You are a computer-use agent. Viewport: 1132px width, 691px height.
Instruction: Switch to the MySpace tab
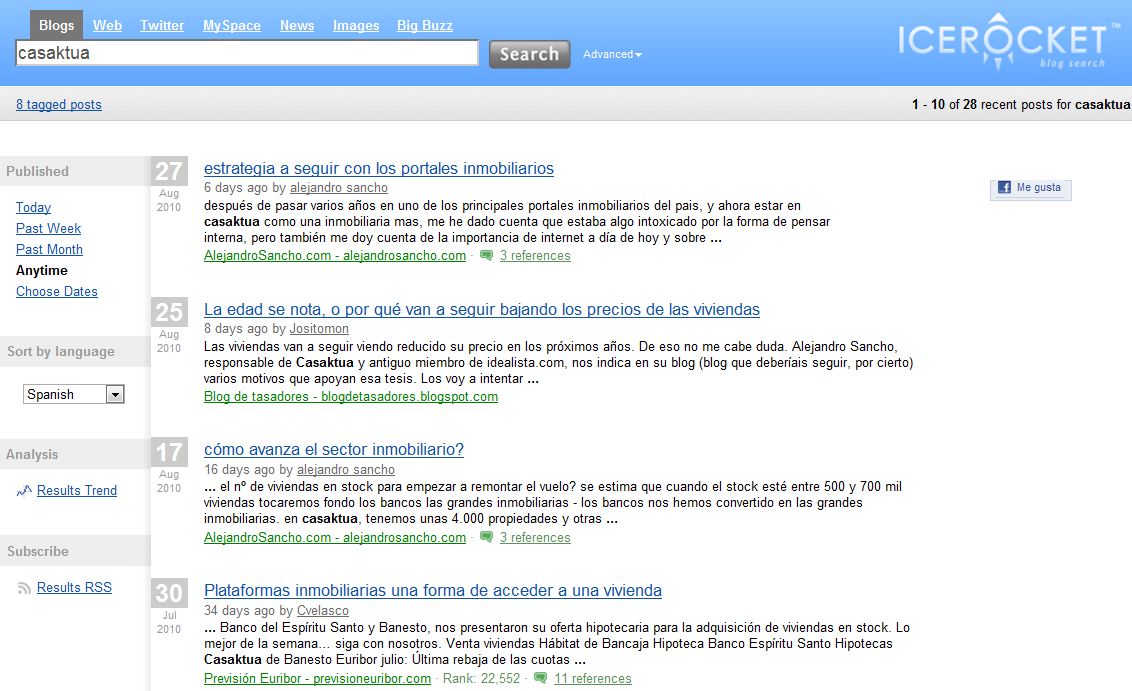(x=232, y=25)
